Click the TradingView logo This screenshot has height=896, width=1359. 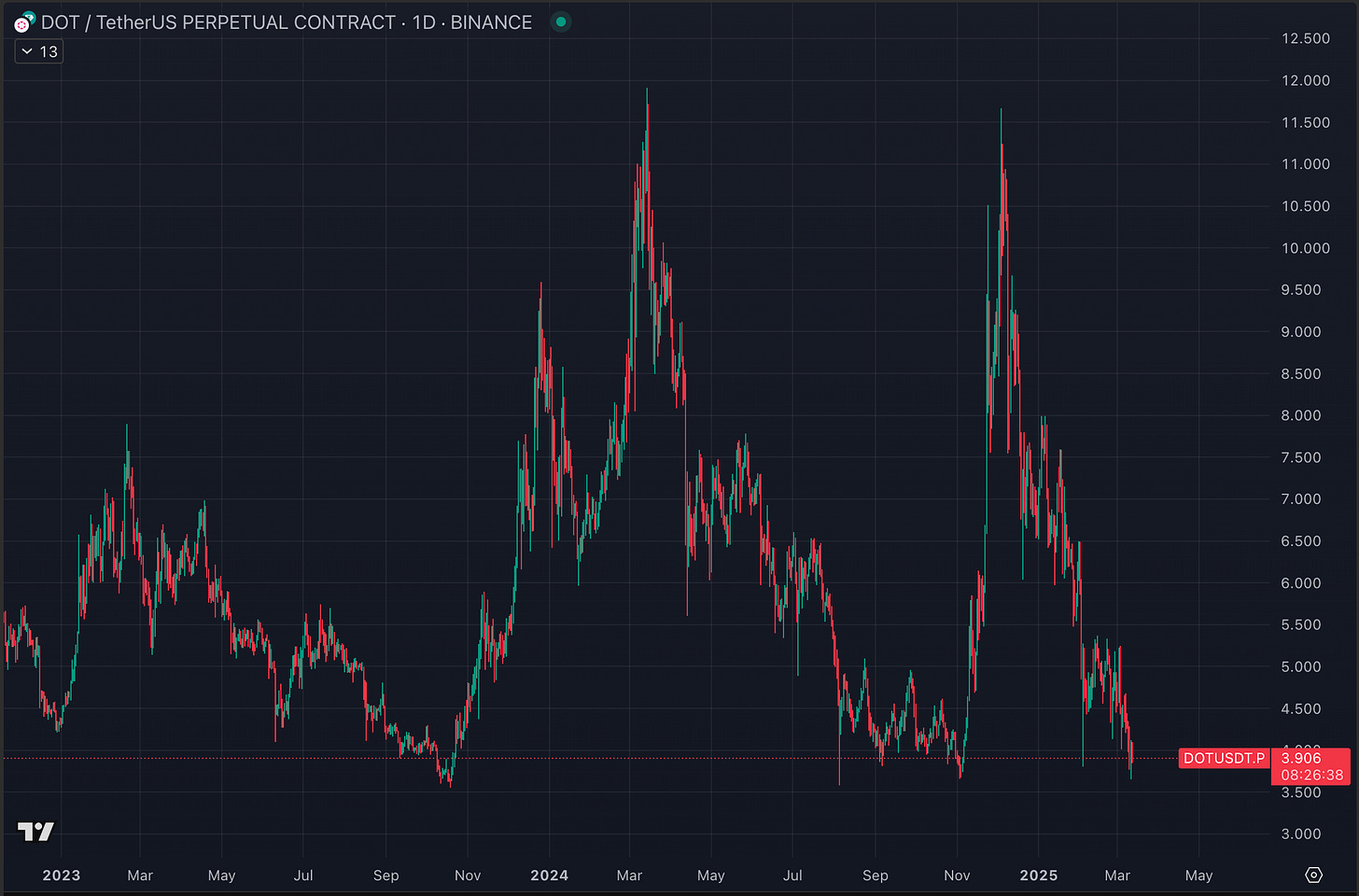(x=35, y=831)
